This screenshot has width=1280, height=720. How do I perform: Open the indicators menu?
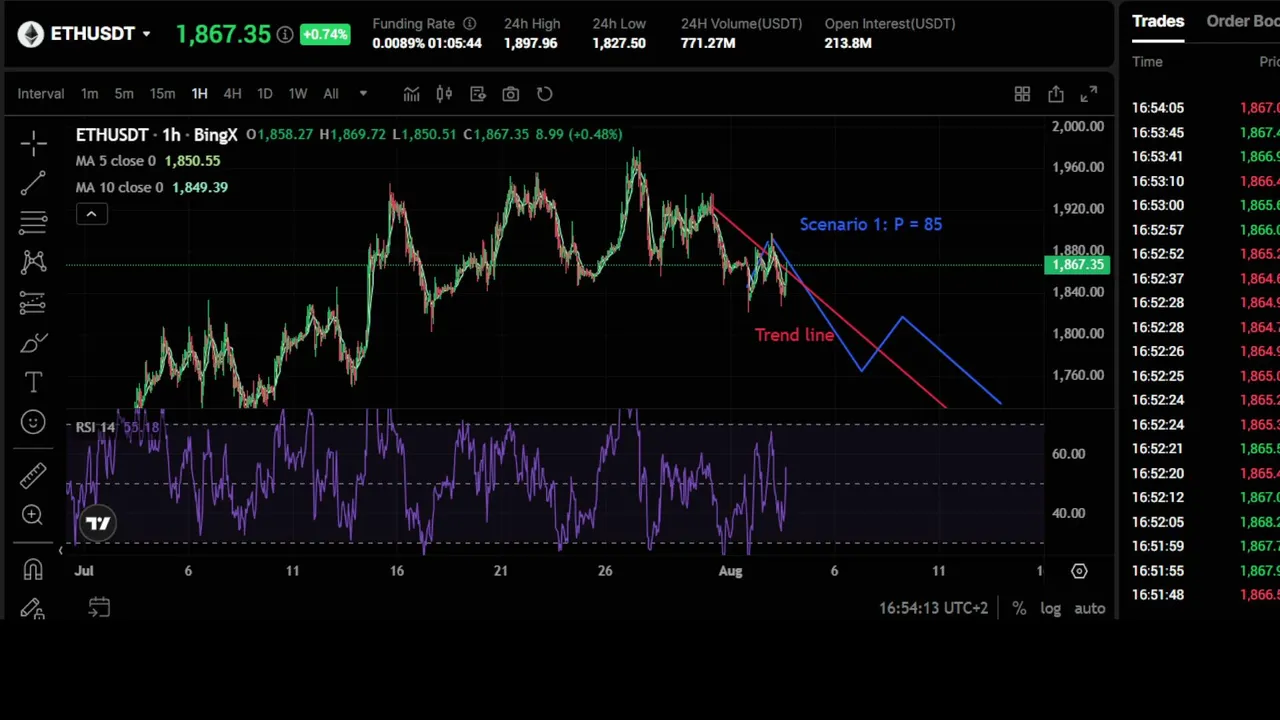click(x=411, y=94)
